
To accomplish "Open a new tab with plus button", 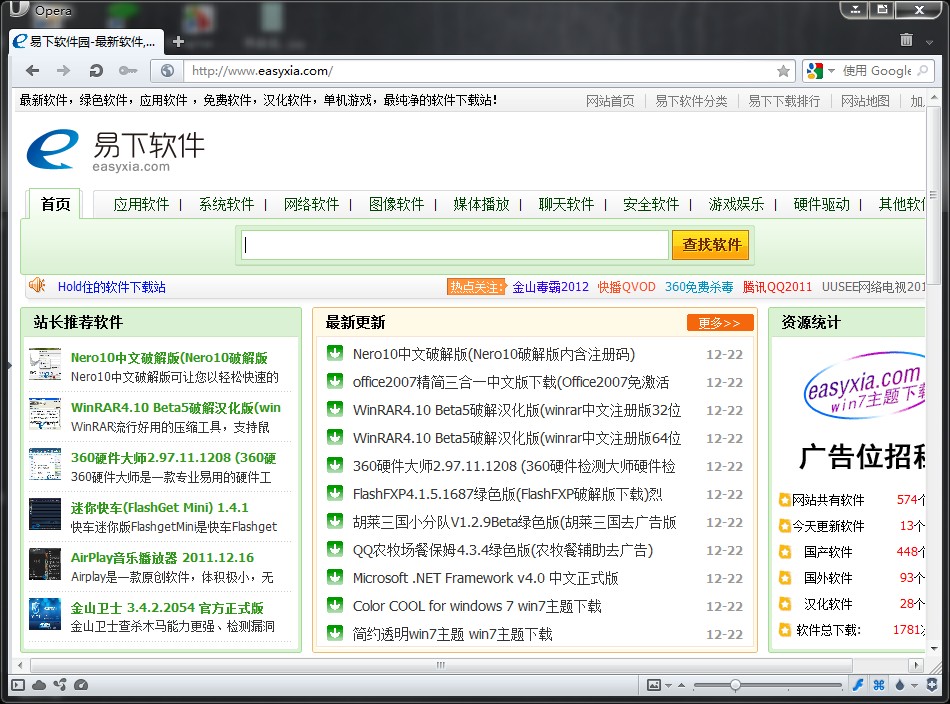I will pos(178,41).
